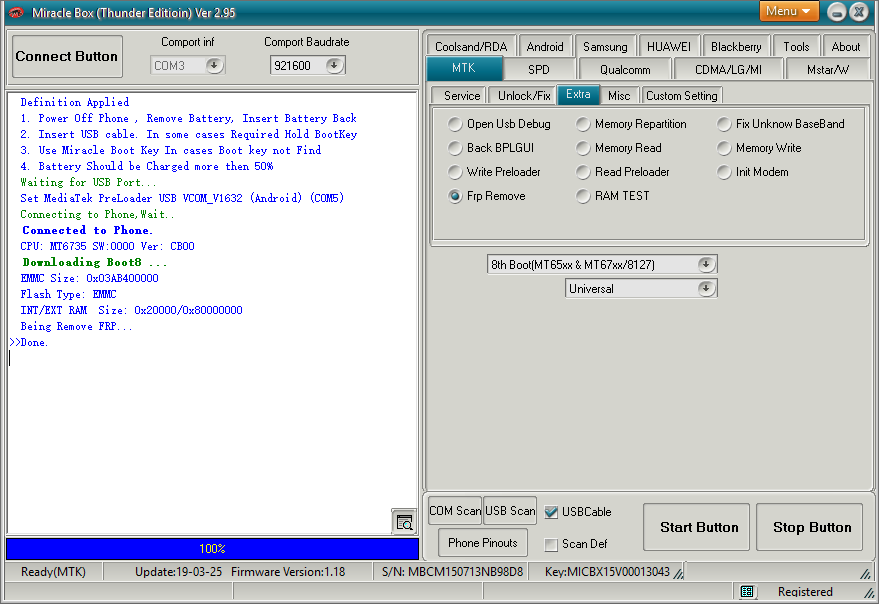879x604 pixels.
Task: Open the Unlock/Fix sub-tab
Action: coord(524,96)
